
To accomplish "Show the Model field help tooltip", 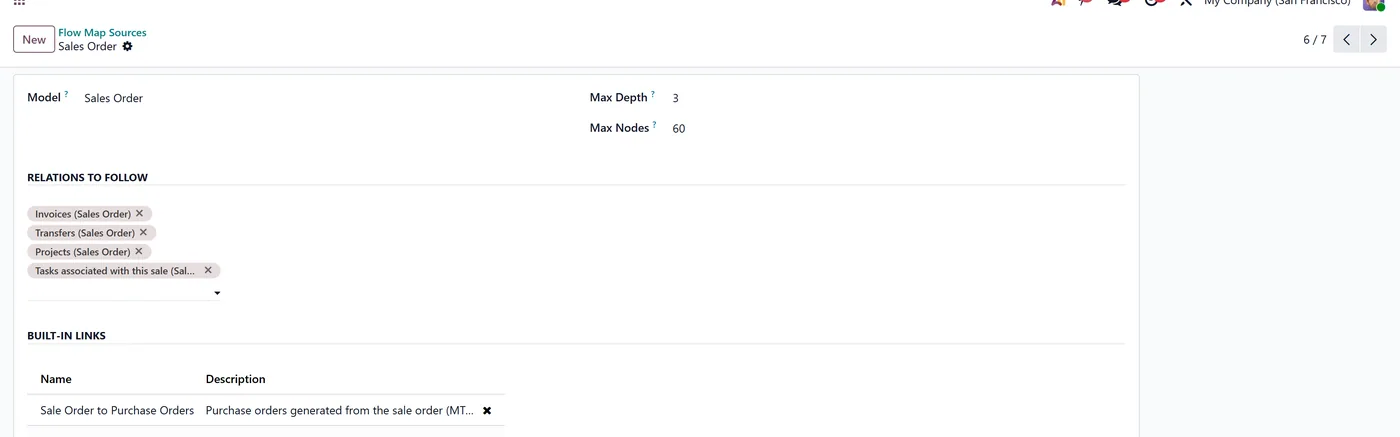I will tap(66, 94).
